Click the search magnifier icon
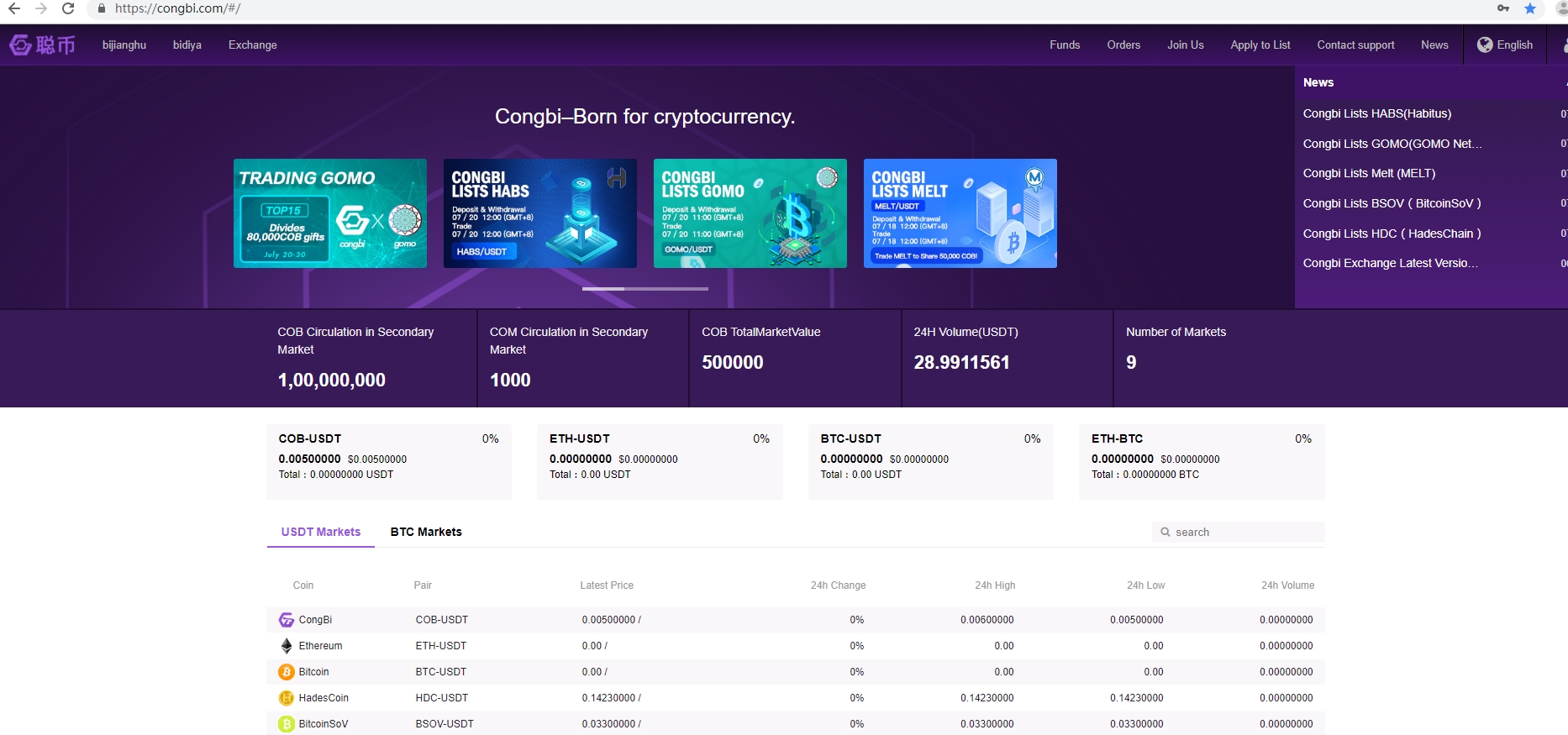This screenshot has width=1568, height=735. (1165, 532)
